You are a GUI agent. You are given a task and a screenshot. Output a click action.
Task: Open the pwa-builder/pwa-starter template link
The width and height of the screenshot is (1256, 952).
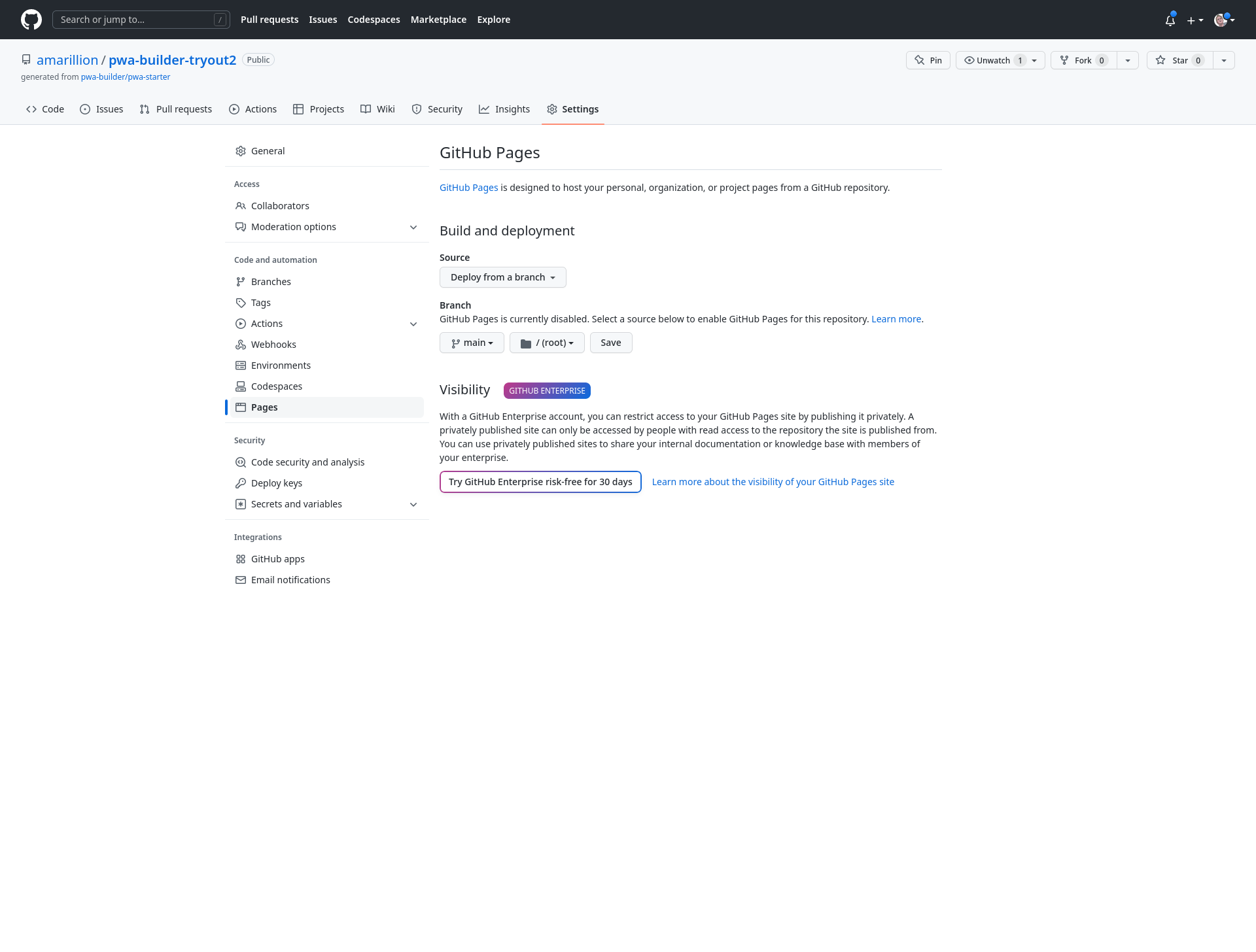click(125, 76)
